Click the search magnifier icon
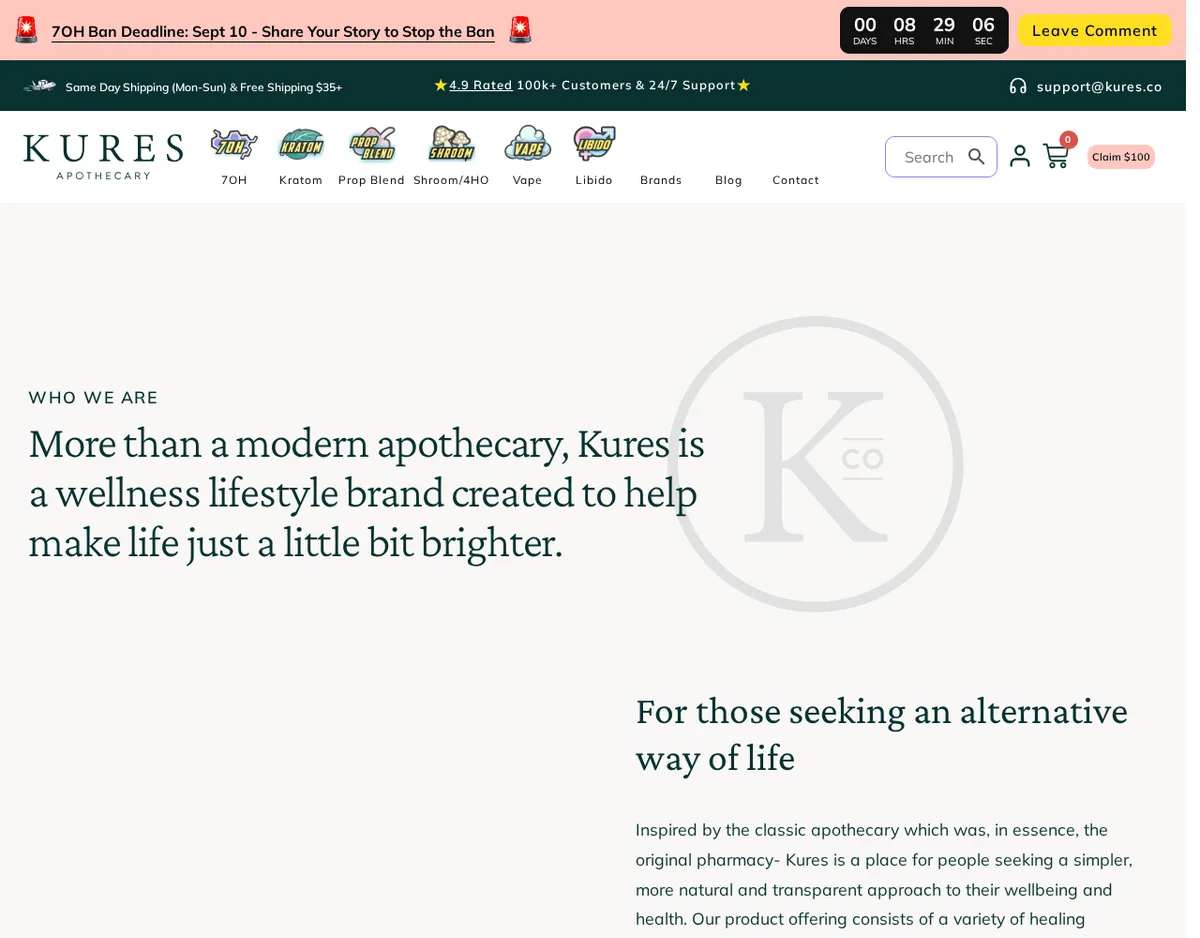 coord(977,157)
